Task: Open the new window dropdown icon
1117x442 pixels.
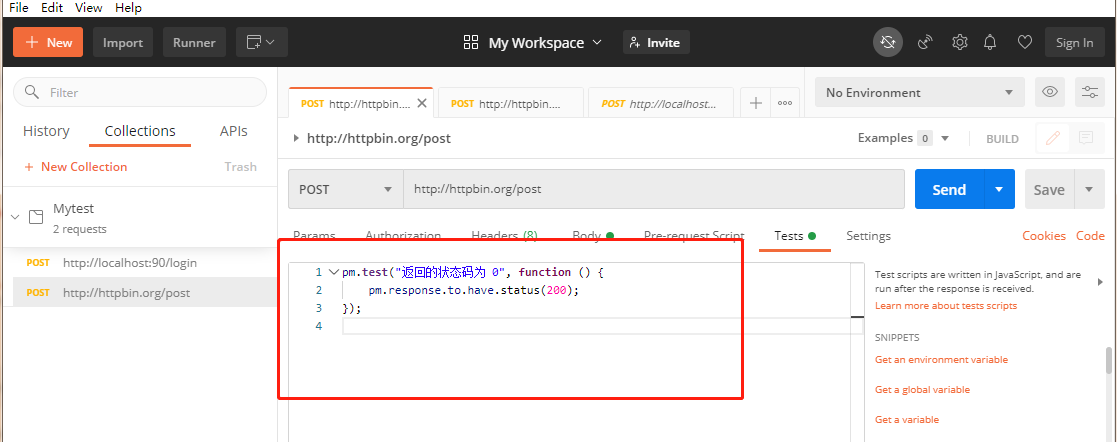Action: pos(261,42)
